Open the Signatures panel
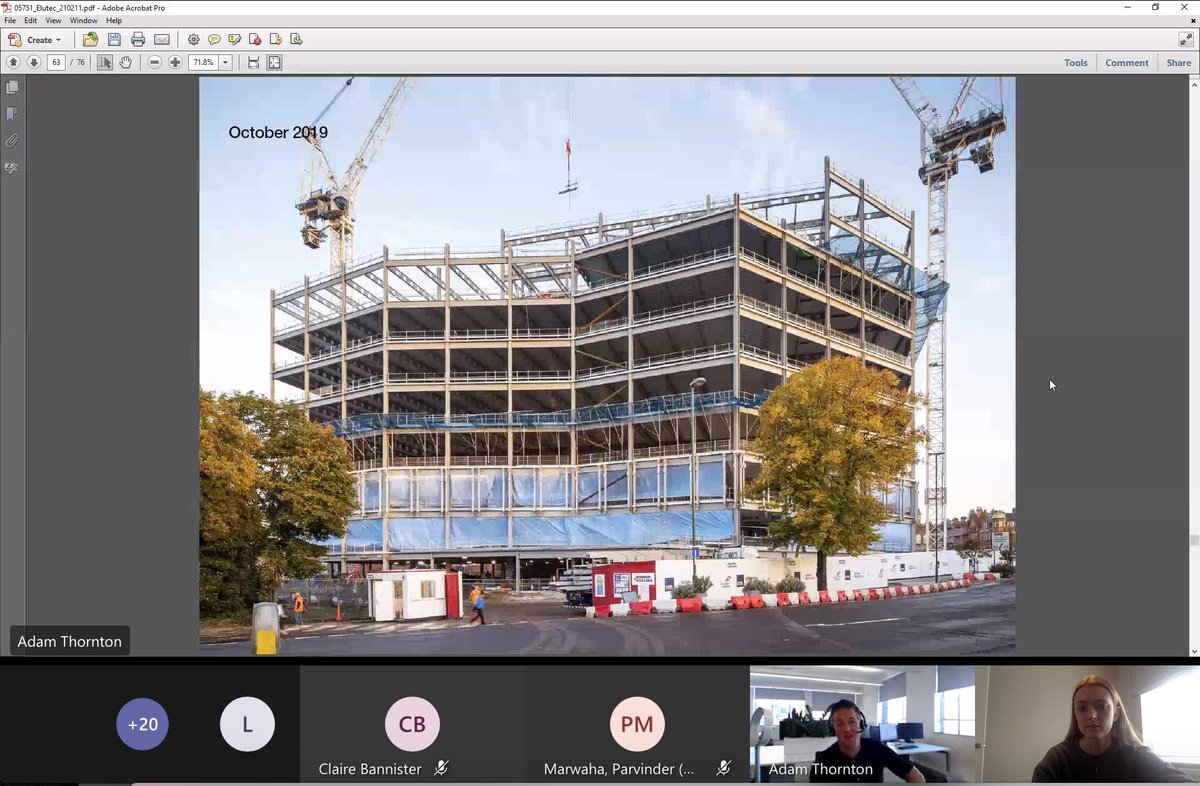 [x=12, y=168]
